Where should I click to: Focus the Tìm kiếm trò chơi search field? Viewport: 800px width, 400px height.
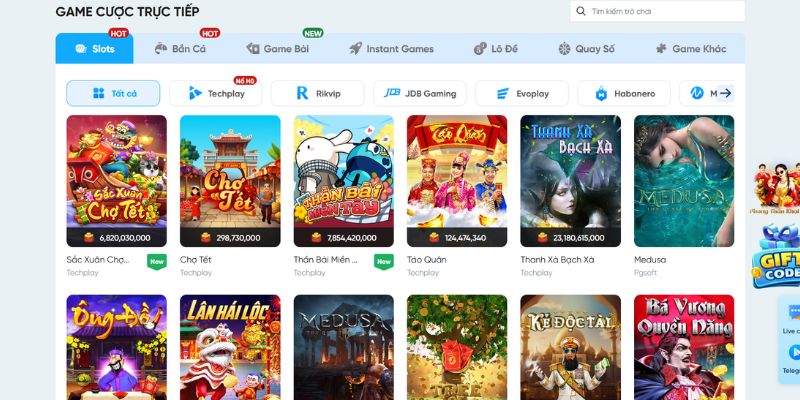pos(657,11)
